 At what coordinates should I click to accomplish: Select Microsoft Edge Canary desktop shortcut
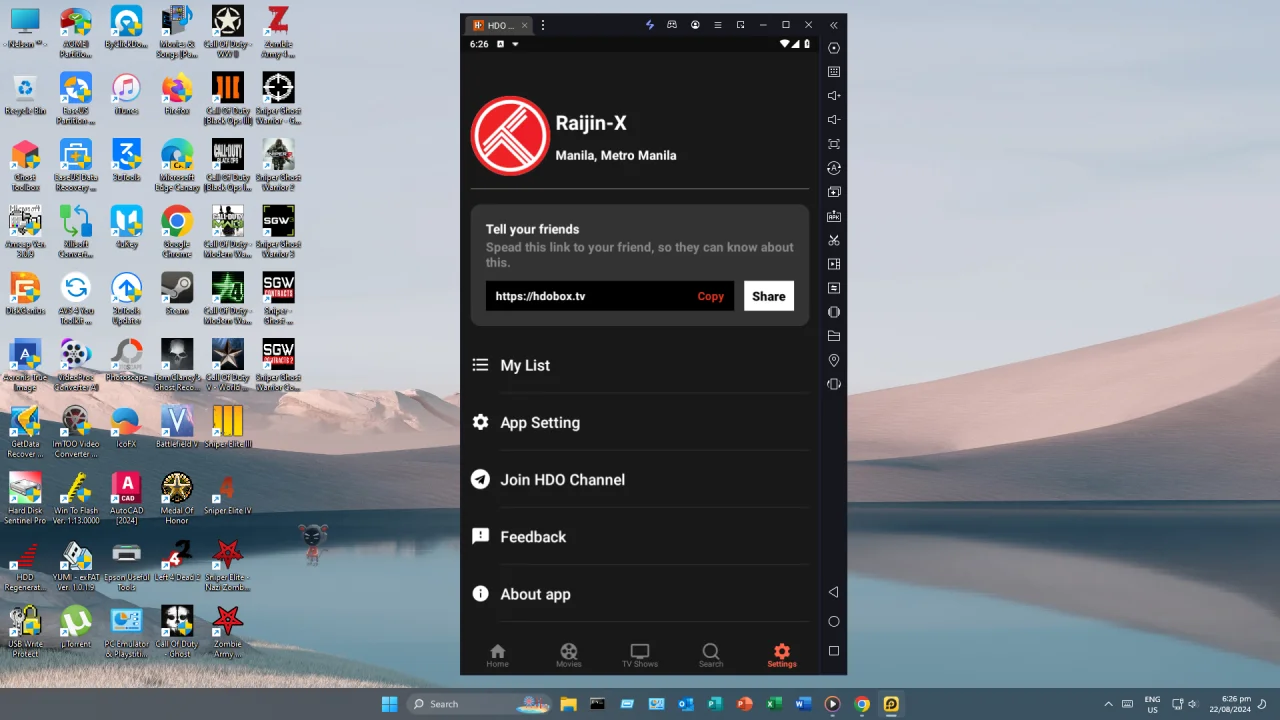point(177,165)
